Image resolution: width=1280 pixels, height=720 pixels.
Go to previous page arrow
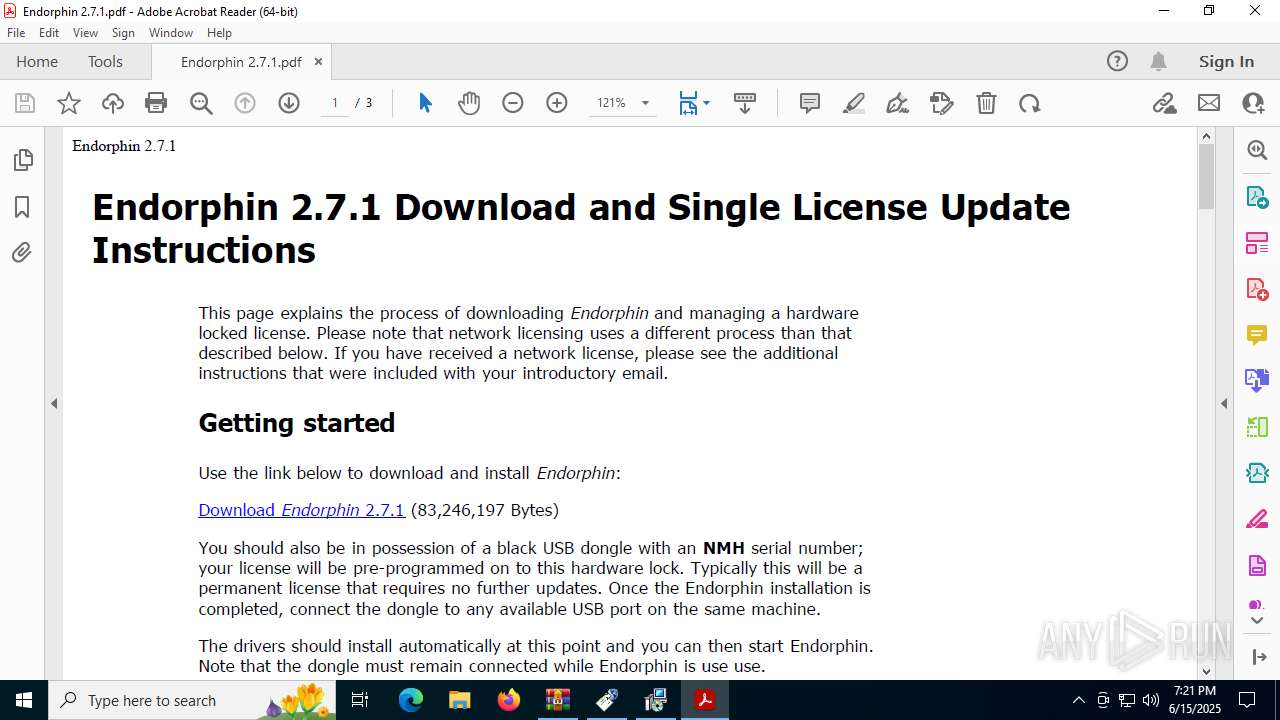click(x=245, y=103)
